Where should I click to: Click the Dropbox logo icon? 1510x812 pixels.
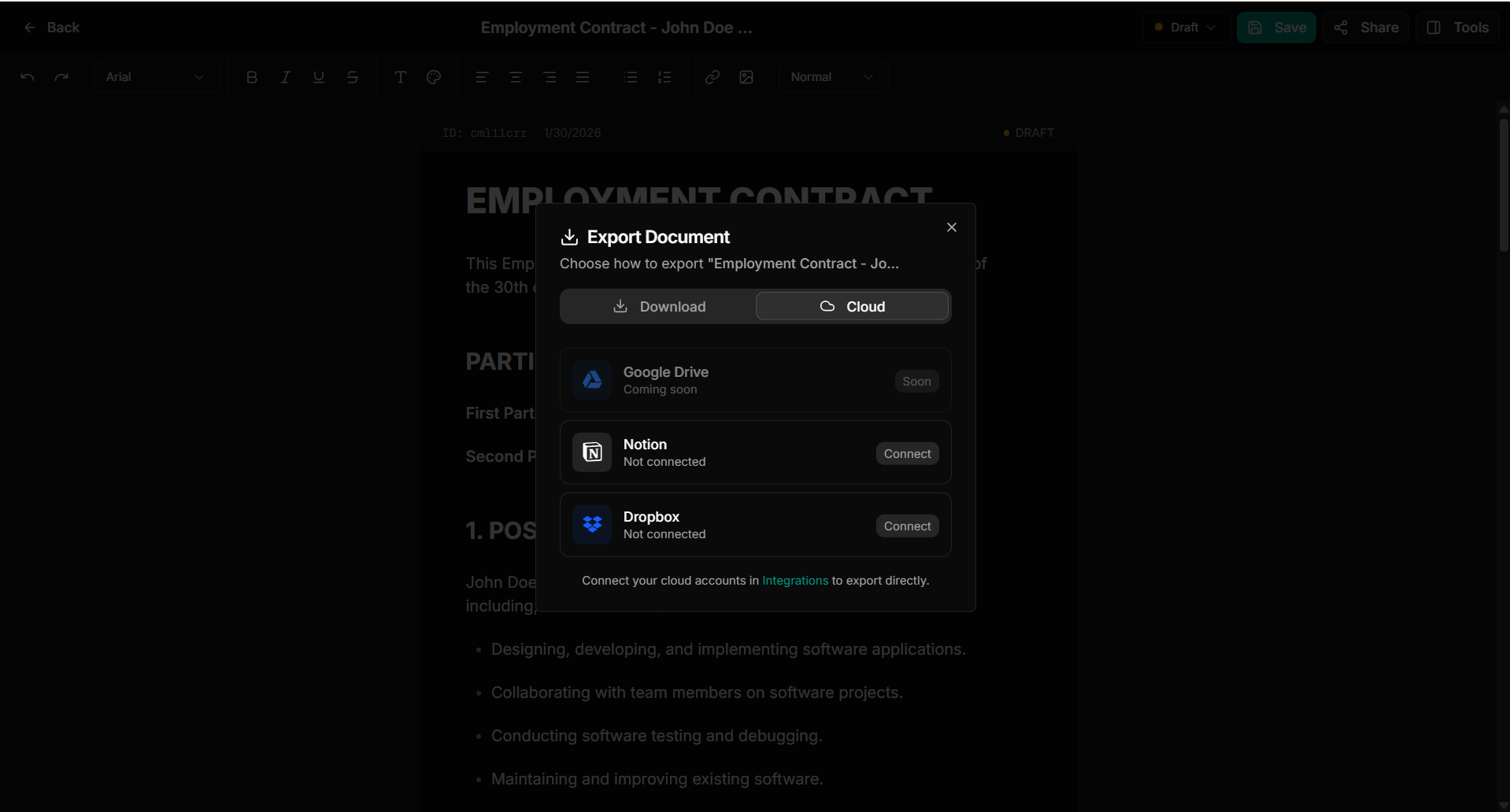(x=592, y=525)
